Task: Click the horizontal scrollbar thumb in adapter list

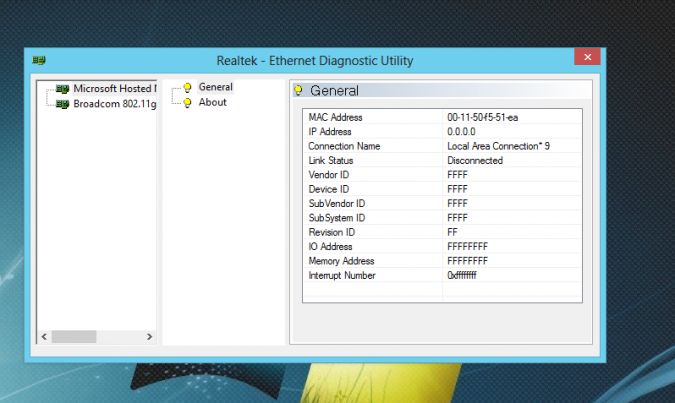Action: (74, 336)
